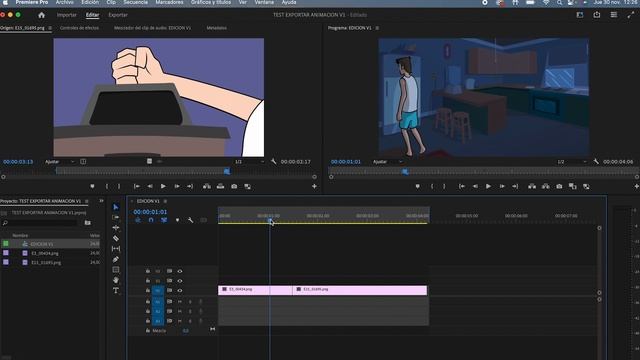Toggle visibility eye of clip's video track

[x=180, y=291]
